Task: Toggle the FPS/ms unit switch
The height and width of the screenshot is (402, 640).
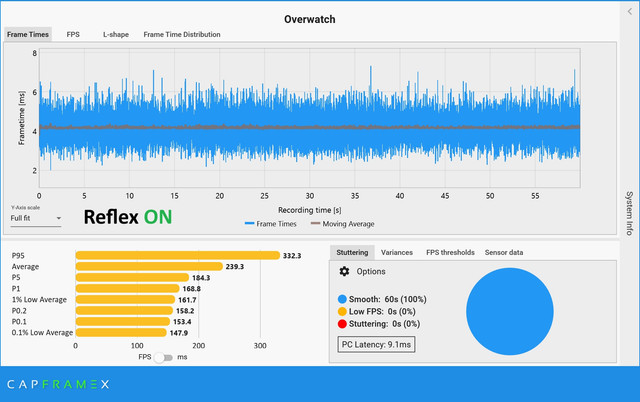Action: tap(164, 358)
